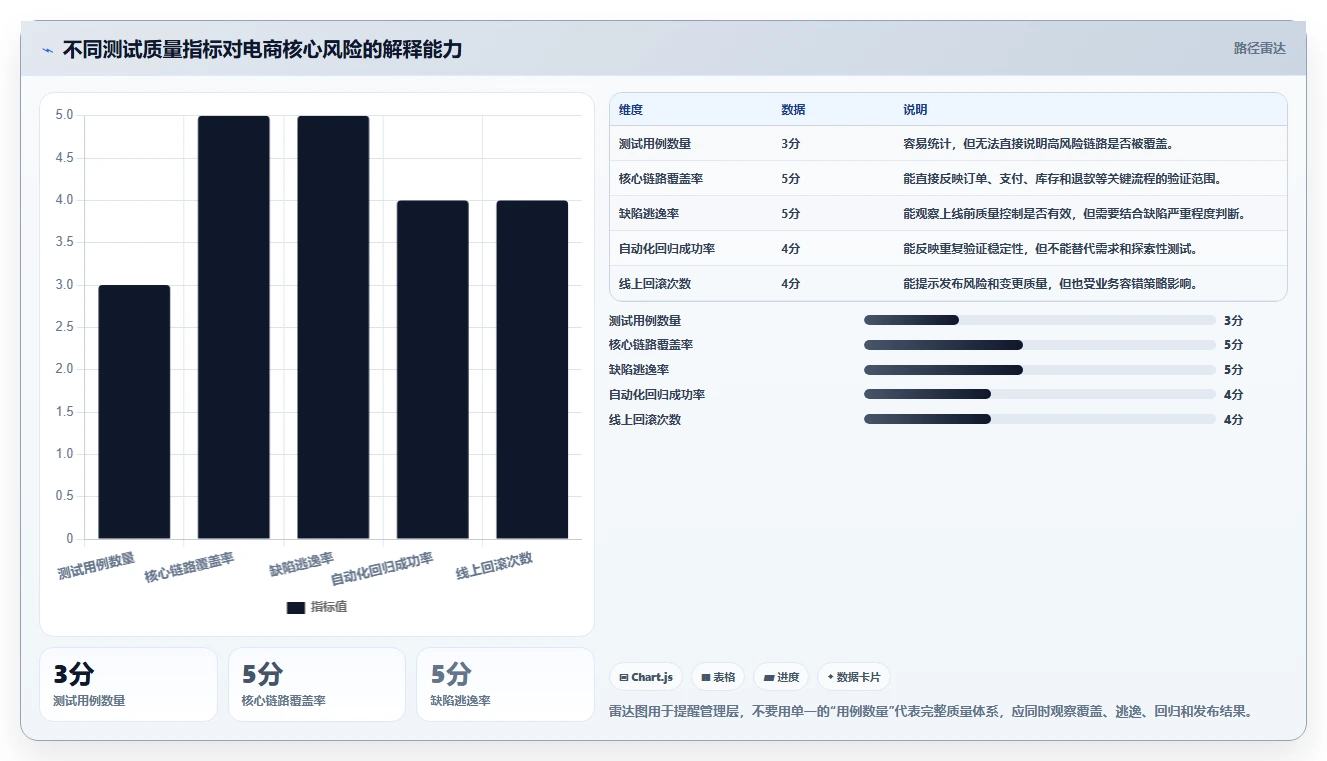Click the 说明 table column header
This screenshot has height=761, width=1327.
(x=915, y=110)
